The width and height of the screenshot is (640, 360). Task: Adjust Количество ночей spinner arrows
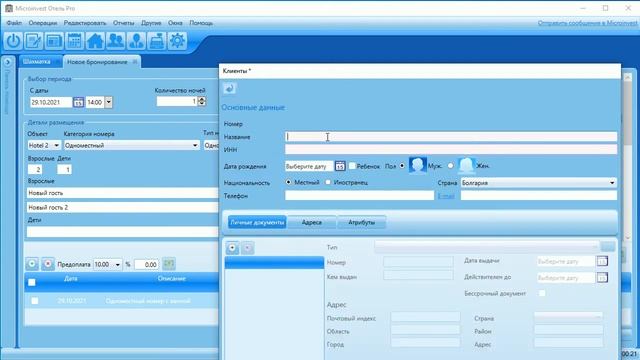point(202,101)
